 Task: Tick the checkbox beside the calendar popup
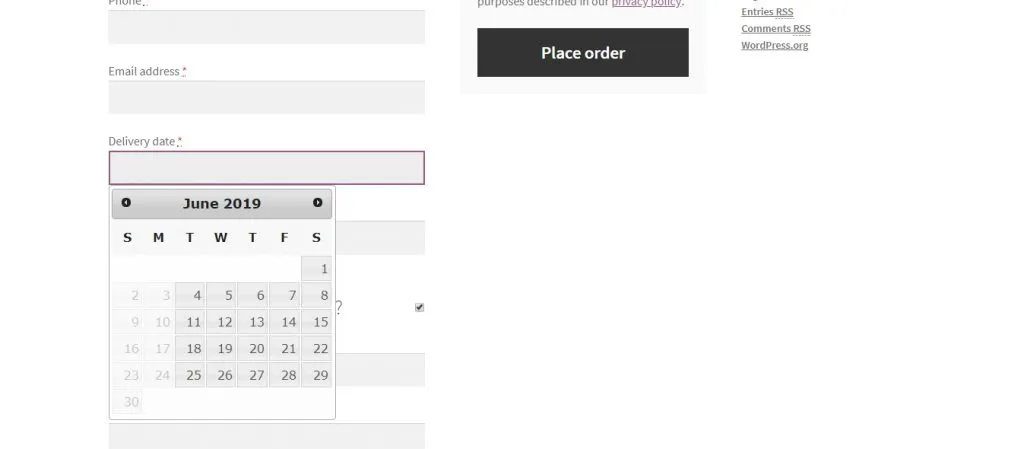coord(419,307)
